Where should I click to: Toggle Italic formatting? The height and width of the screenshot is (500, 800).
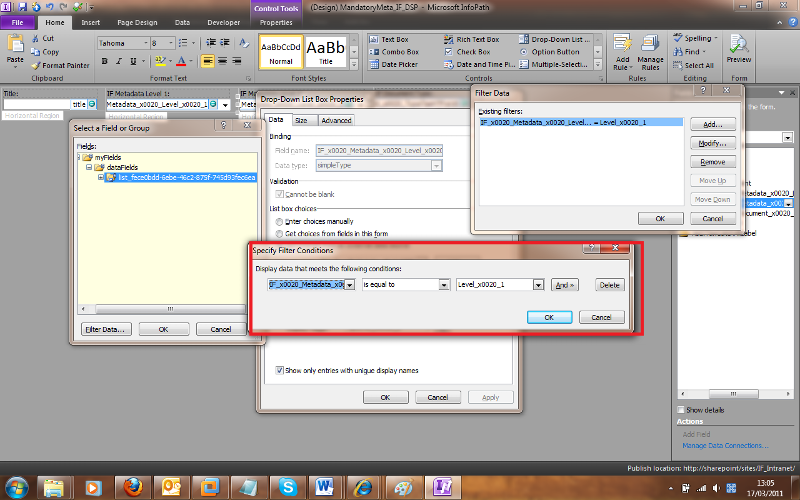coord(119,61)
